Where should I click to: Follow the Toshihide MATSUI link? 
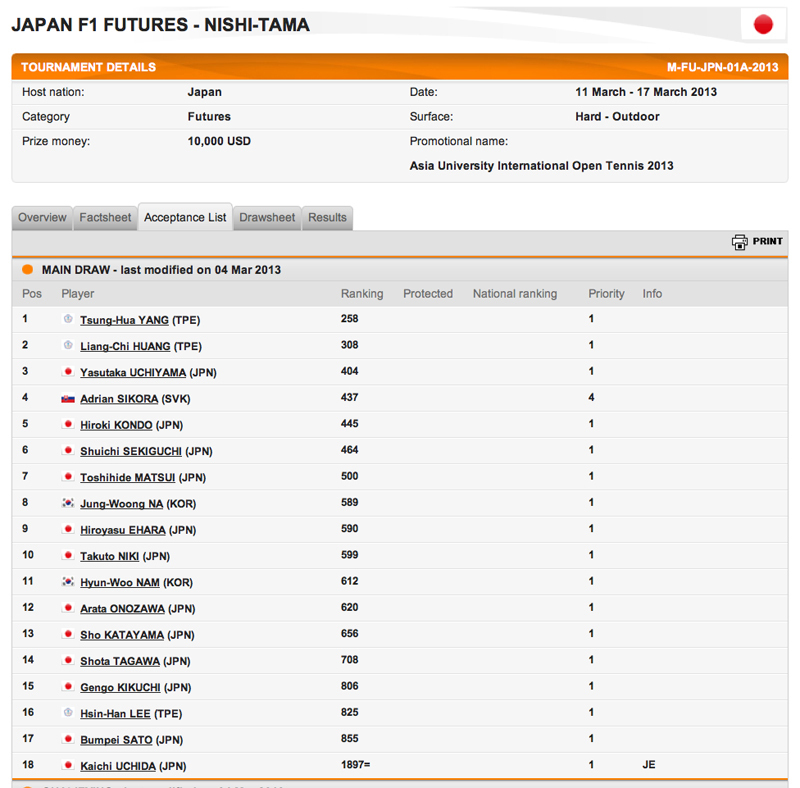point(128,478)
